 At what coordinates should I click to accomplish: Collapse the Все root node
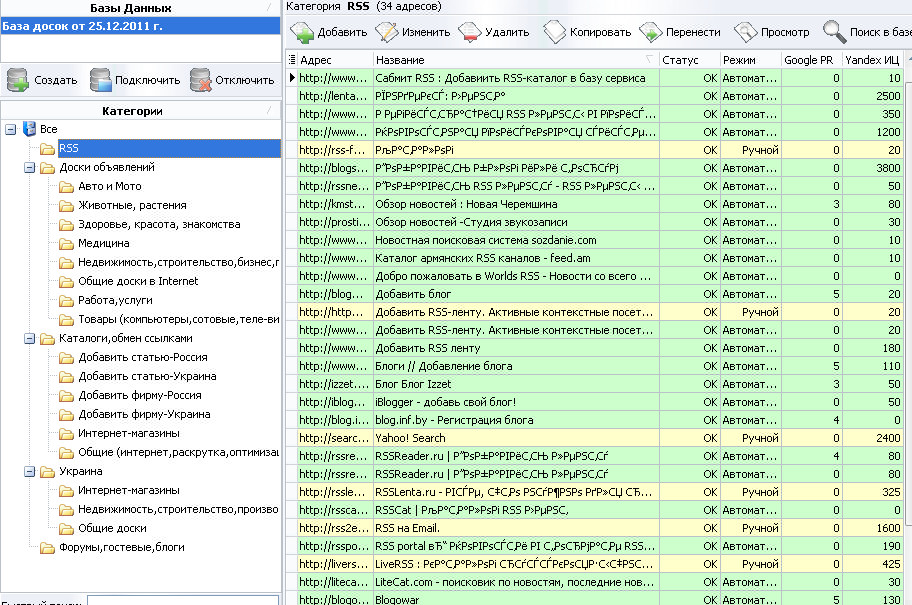tap(10, 129)
